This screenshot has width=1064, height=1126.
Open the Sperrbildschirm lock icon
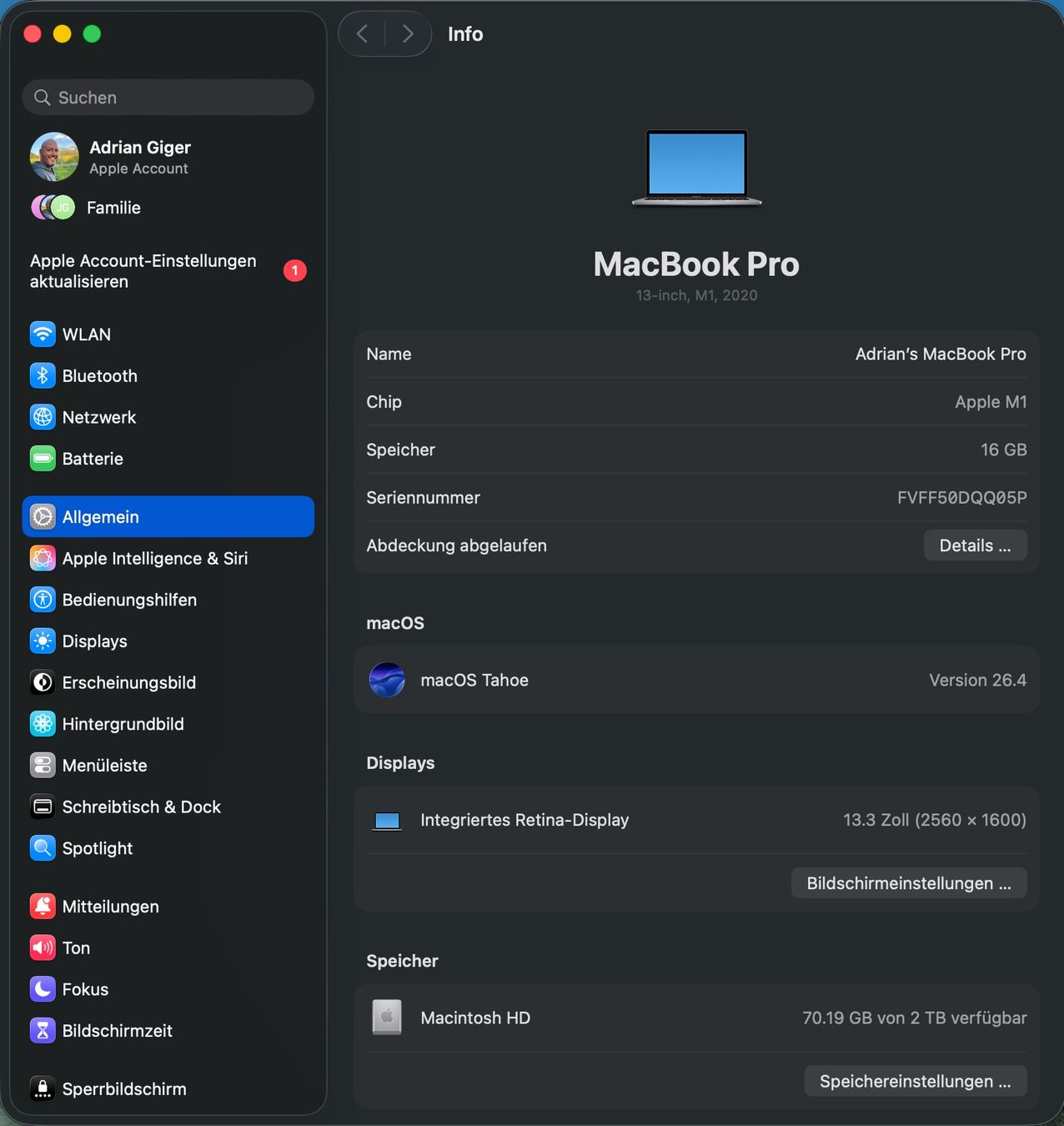(x=43, y=1088)
